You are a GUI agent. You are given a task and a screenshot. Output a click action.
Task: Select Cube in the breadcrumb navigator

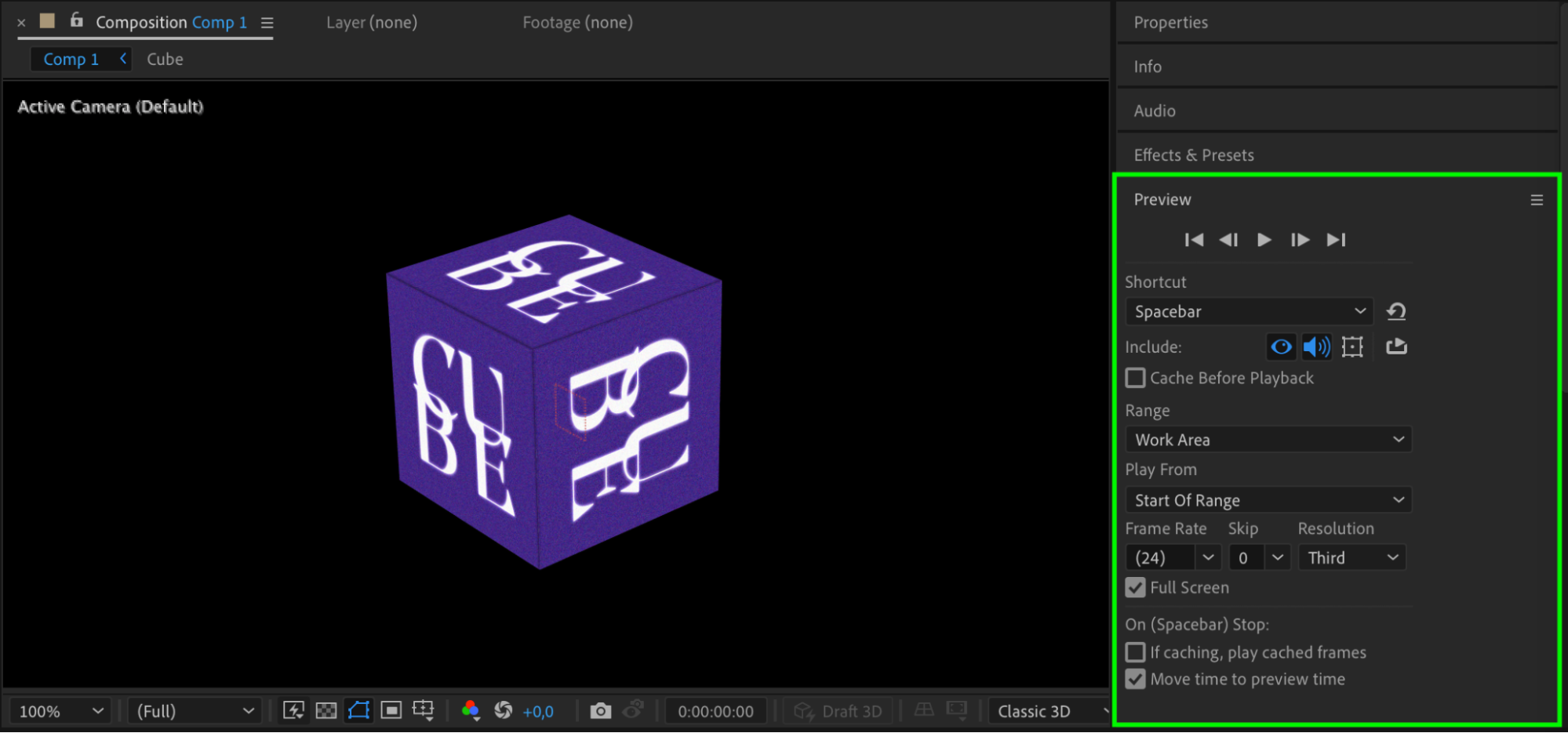(165, 60)
